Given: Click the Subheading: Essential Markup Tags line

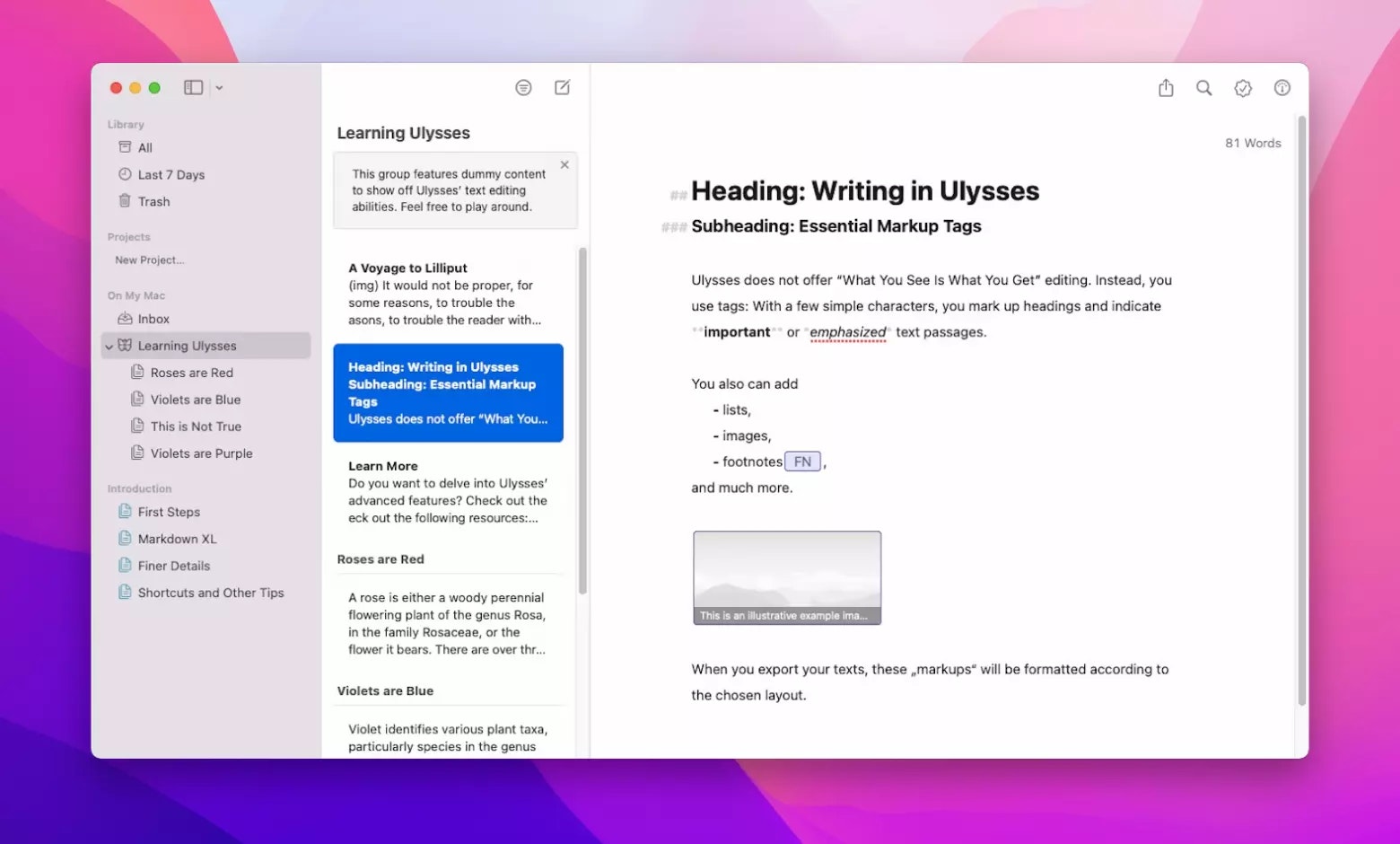Looking at the screenshot, I should pos(836,226).
